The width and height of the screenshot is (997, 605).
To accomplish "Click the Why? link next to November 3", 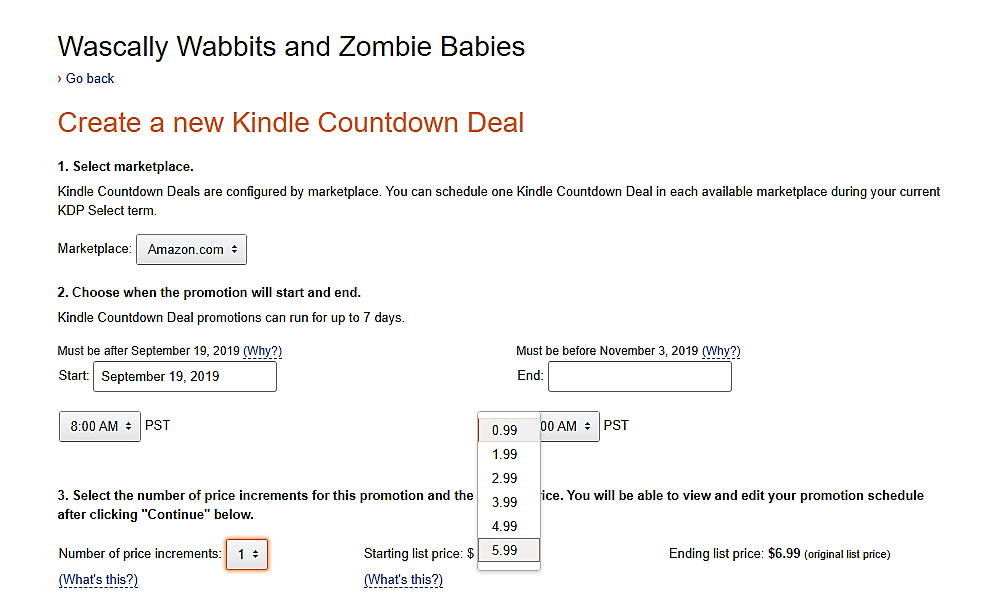I will [x=721, y=351].
